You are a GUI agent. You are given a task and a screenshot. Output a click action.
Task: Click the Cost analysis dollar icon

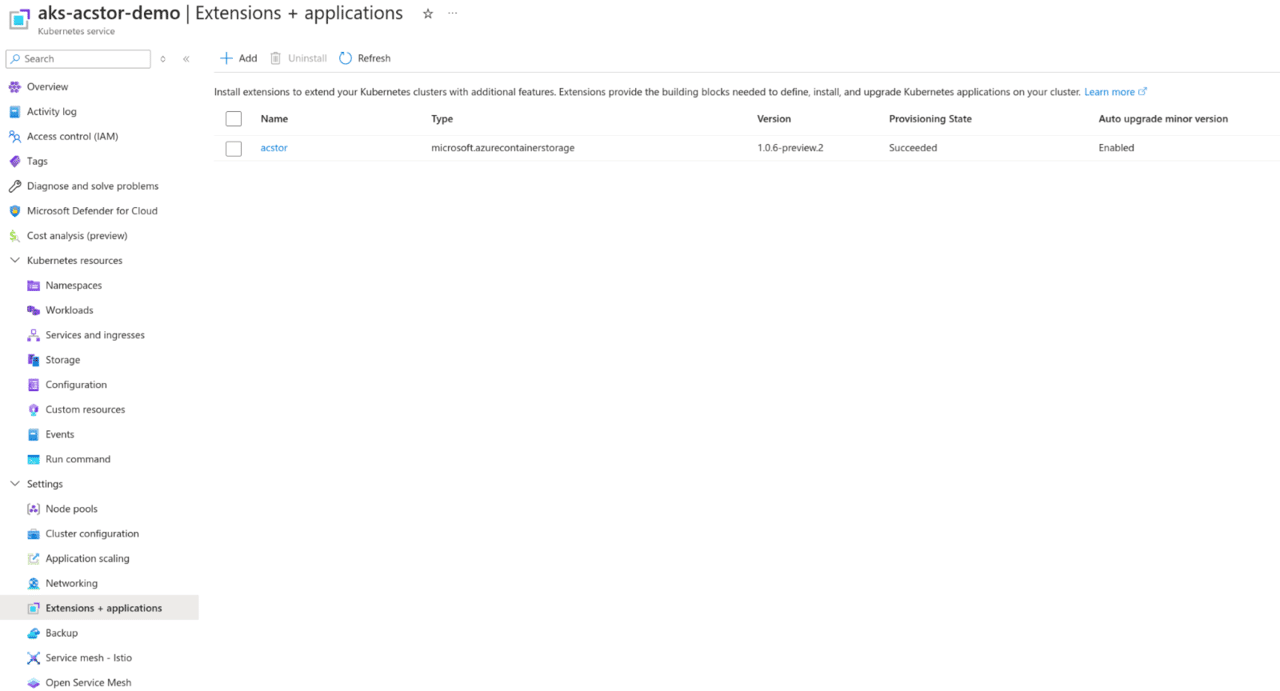14,236
